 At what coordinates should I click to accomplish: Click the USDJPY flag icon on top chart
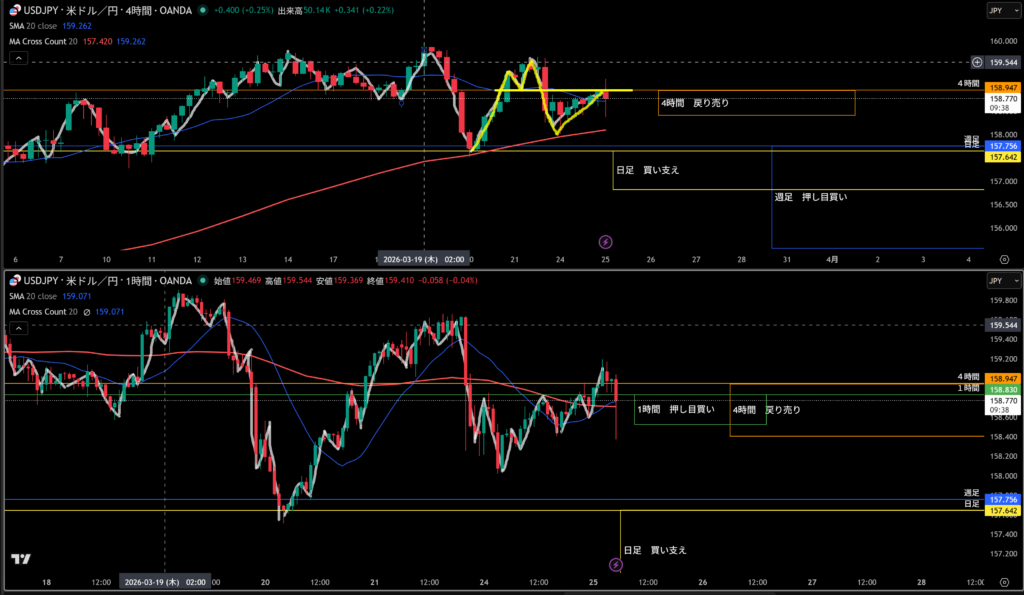(x=16, y=10)
